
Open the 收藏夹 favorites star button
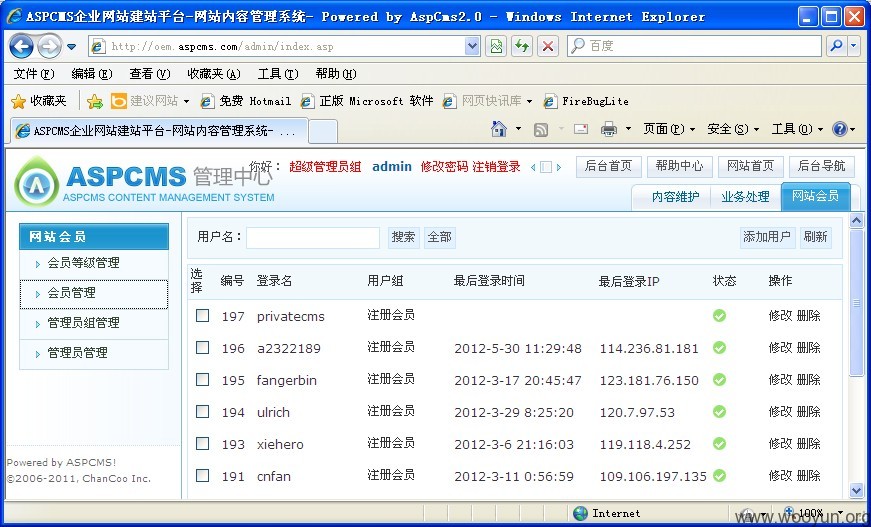[38, 101]
